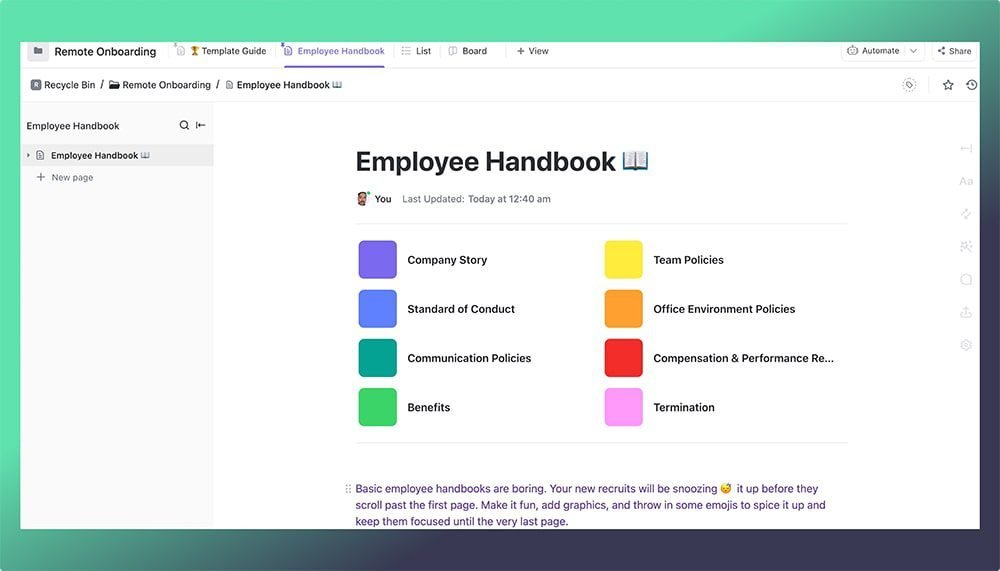Click the green Benefits swatch
The width and height of the screenshot is (1000, 571).
378,407
